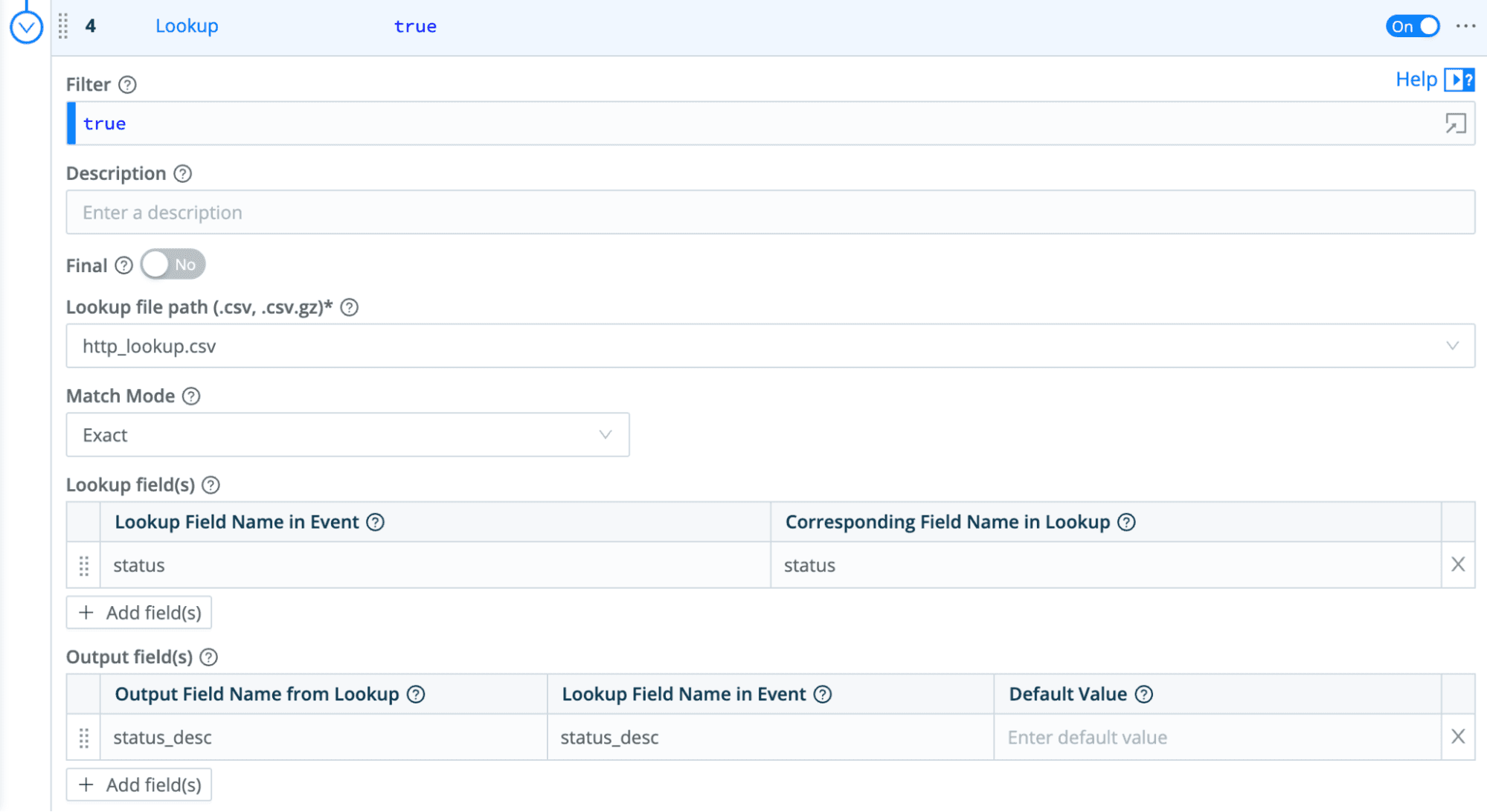Click drag handle beside Lookup function 4

tap(63, 26)
